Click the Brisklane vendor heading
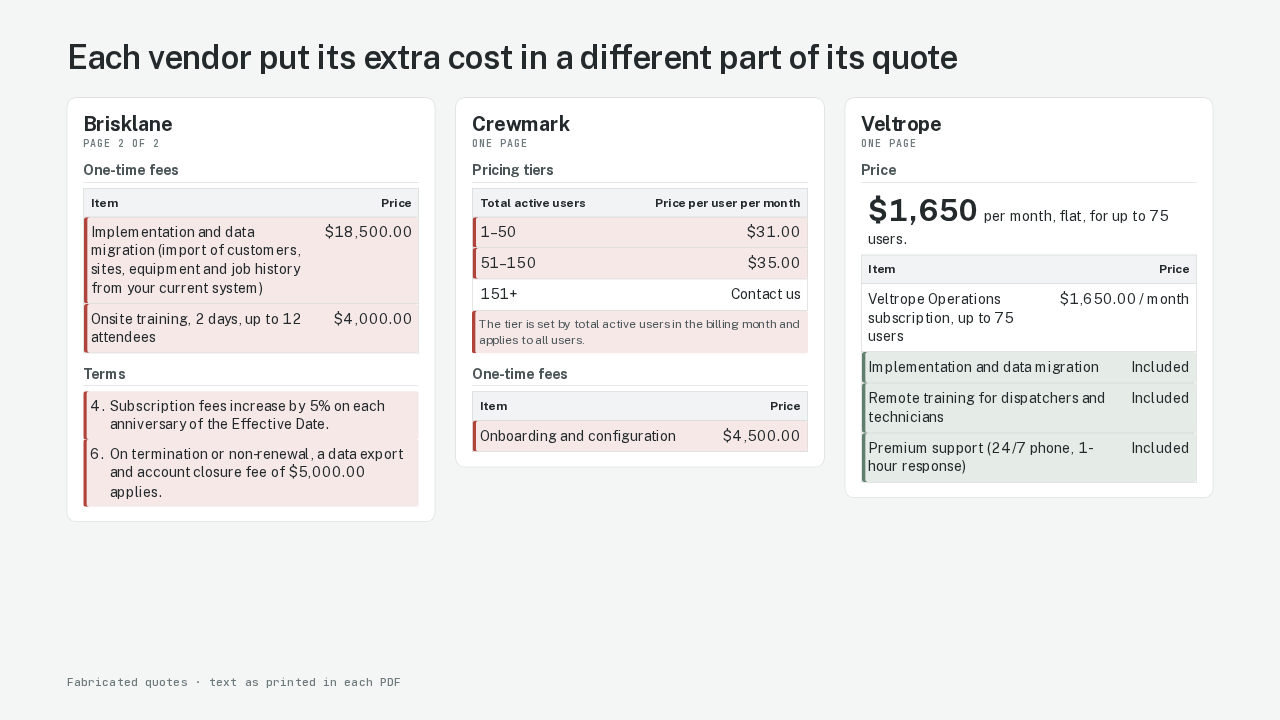The image size is (1280, 720). pos(128,124)
